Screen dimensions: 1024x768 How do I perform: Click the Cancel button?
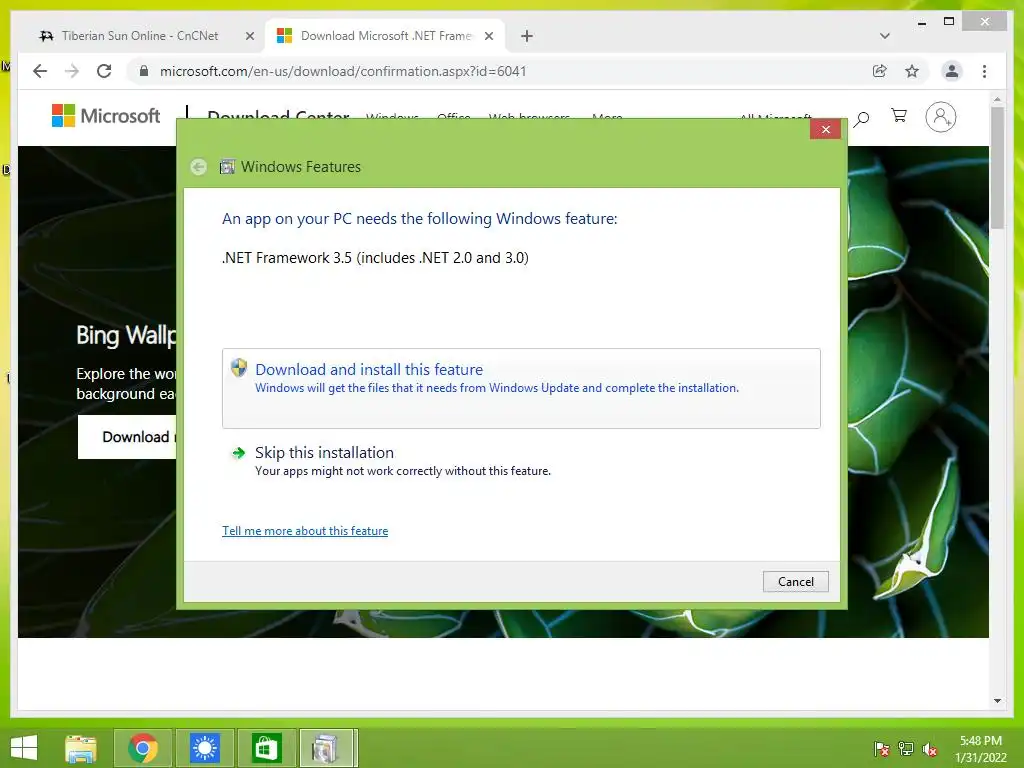tap(795, 581)
